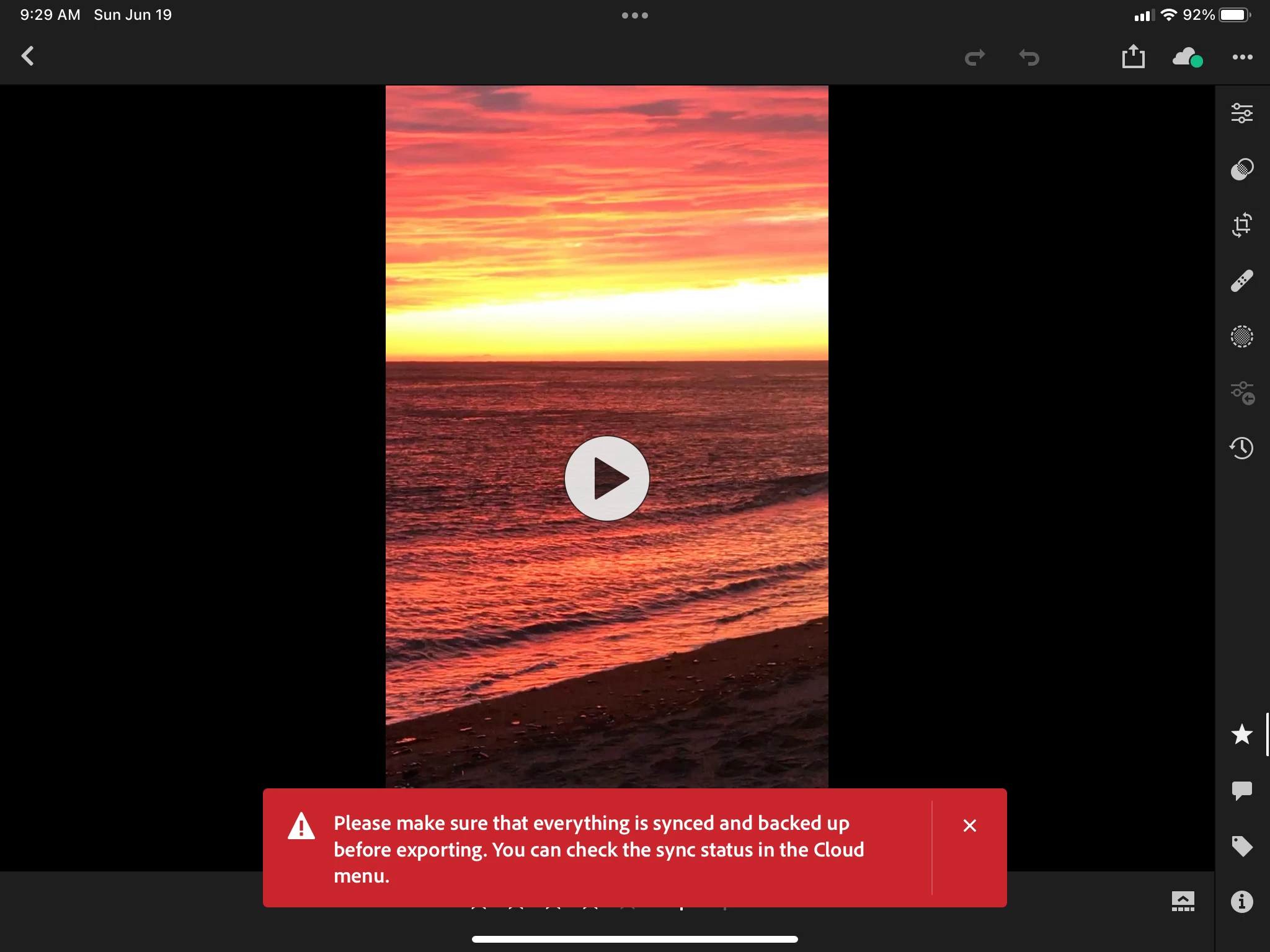This screenshot has width=1270, height=952.
Task: Open iPad multitasking dots at top center
Action: (635, 15)
